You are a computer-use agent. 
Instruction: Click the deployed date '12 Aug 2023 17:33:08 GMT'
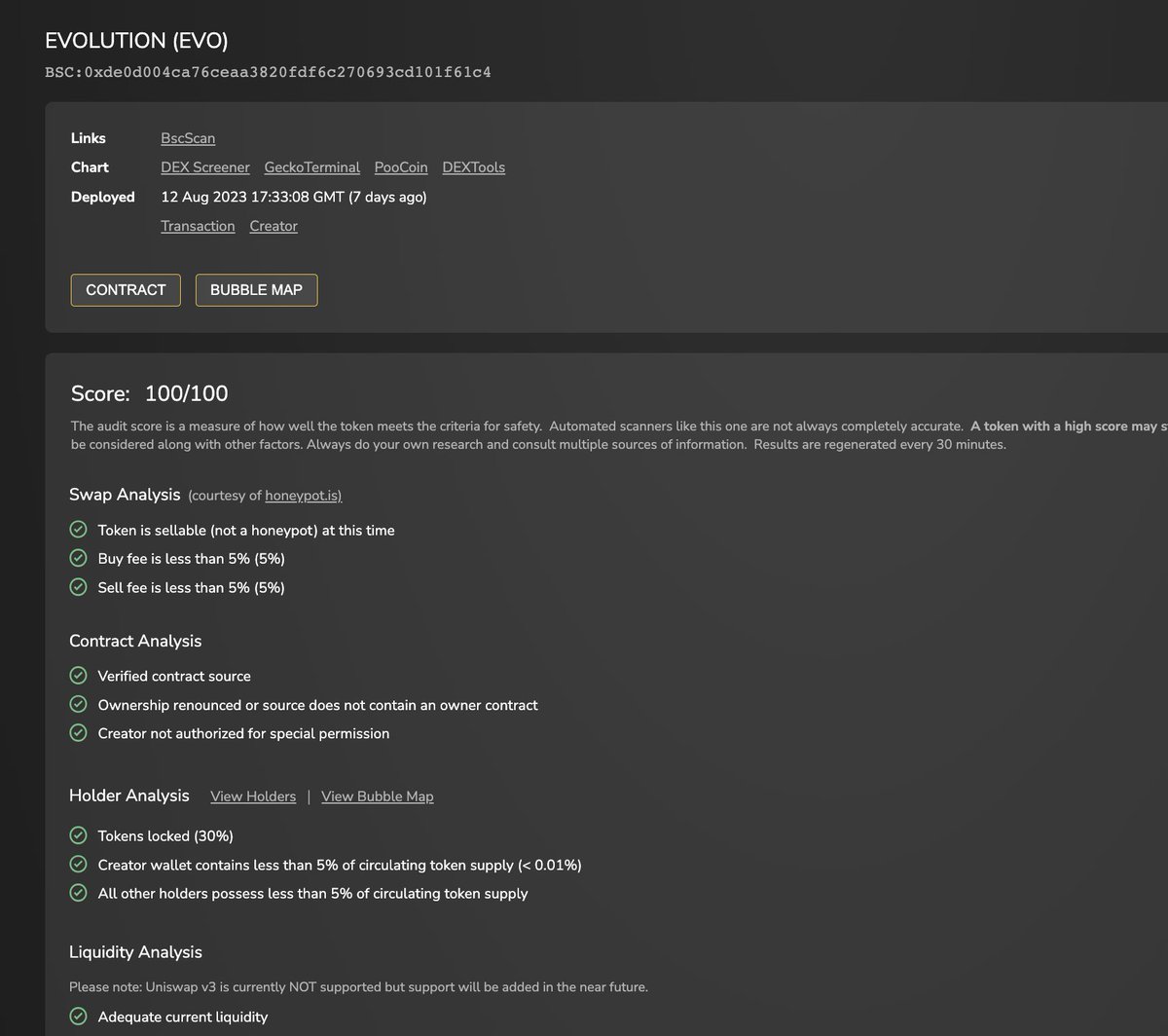(252, 197)
